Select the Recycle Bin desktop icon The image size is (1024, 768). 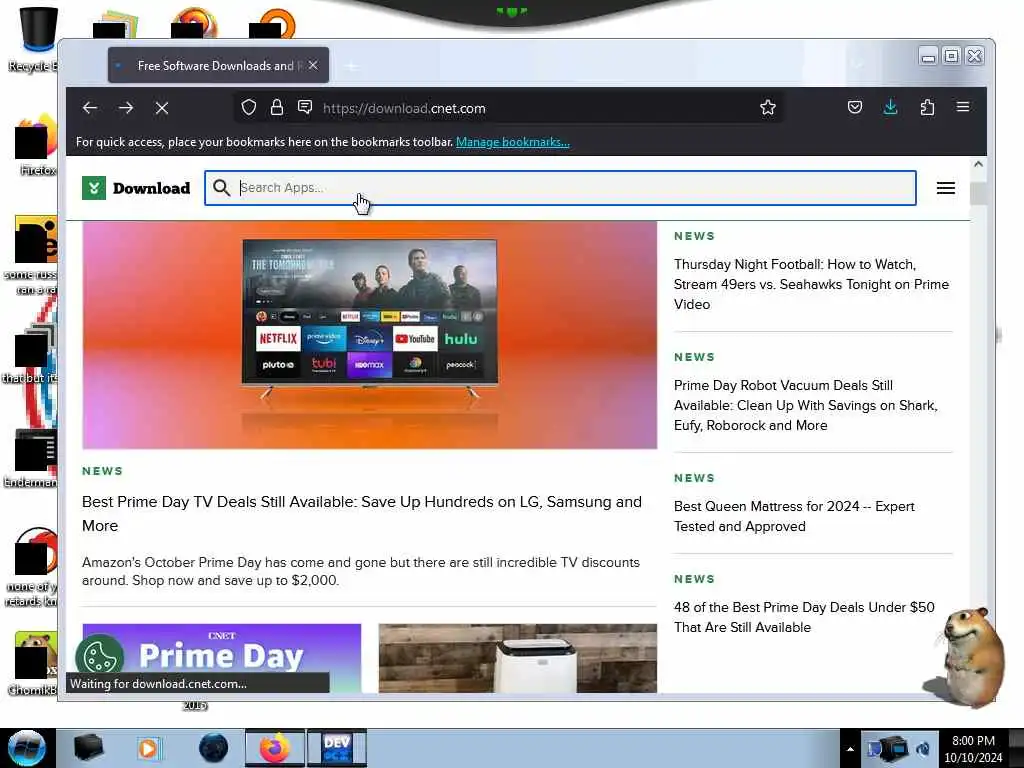click(x=38, y=39)
